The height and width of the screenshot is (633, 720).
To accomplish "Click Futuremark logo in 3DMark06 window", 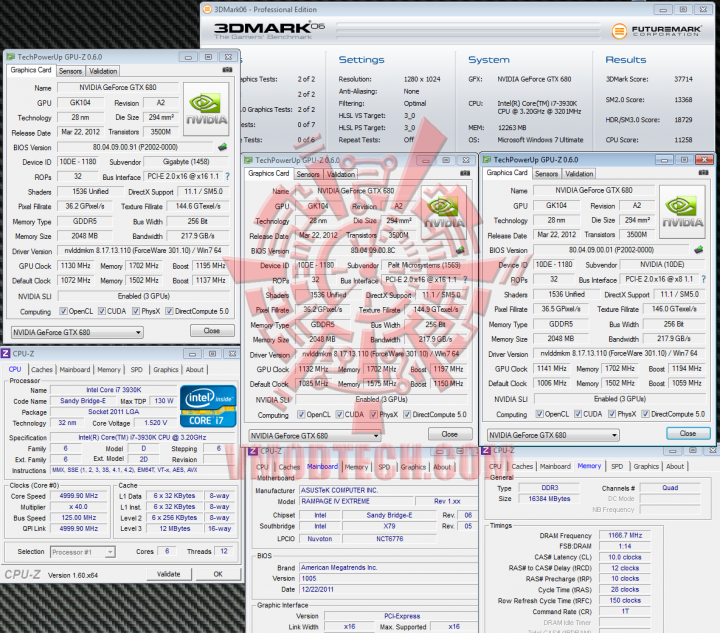I will (x=656, y=31).
